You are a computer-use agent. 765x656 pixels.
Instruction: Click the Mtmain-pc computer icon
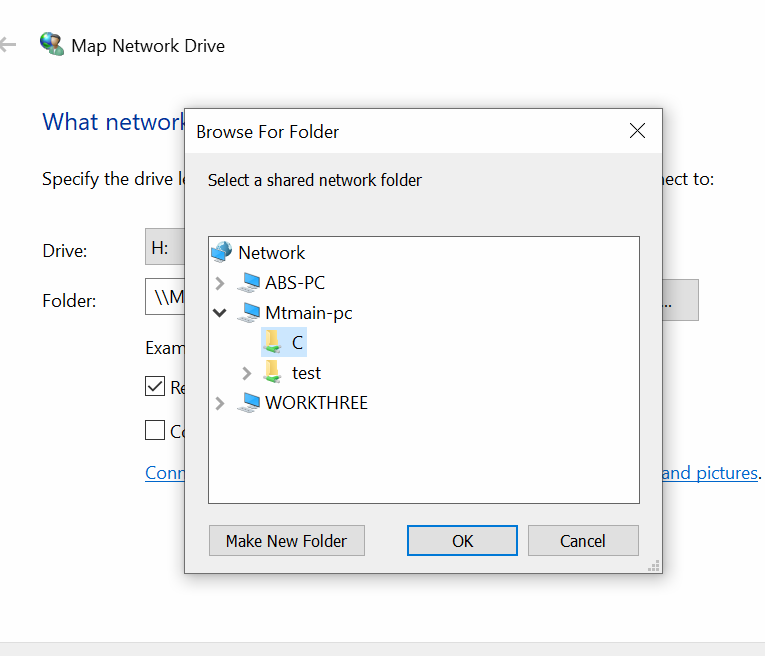[249, 313]
